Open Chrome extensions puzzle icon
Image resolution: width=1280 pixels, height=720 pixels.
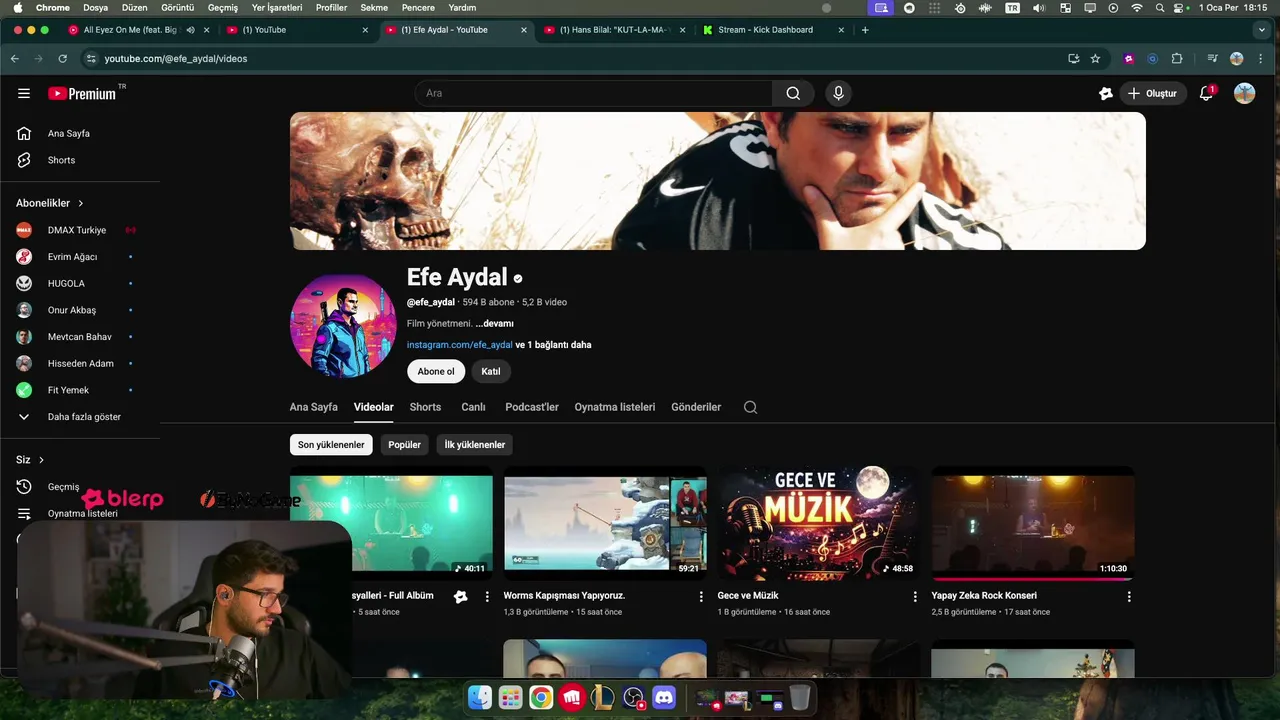(x=1177, y=59)
